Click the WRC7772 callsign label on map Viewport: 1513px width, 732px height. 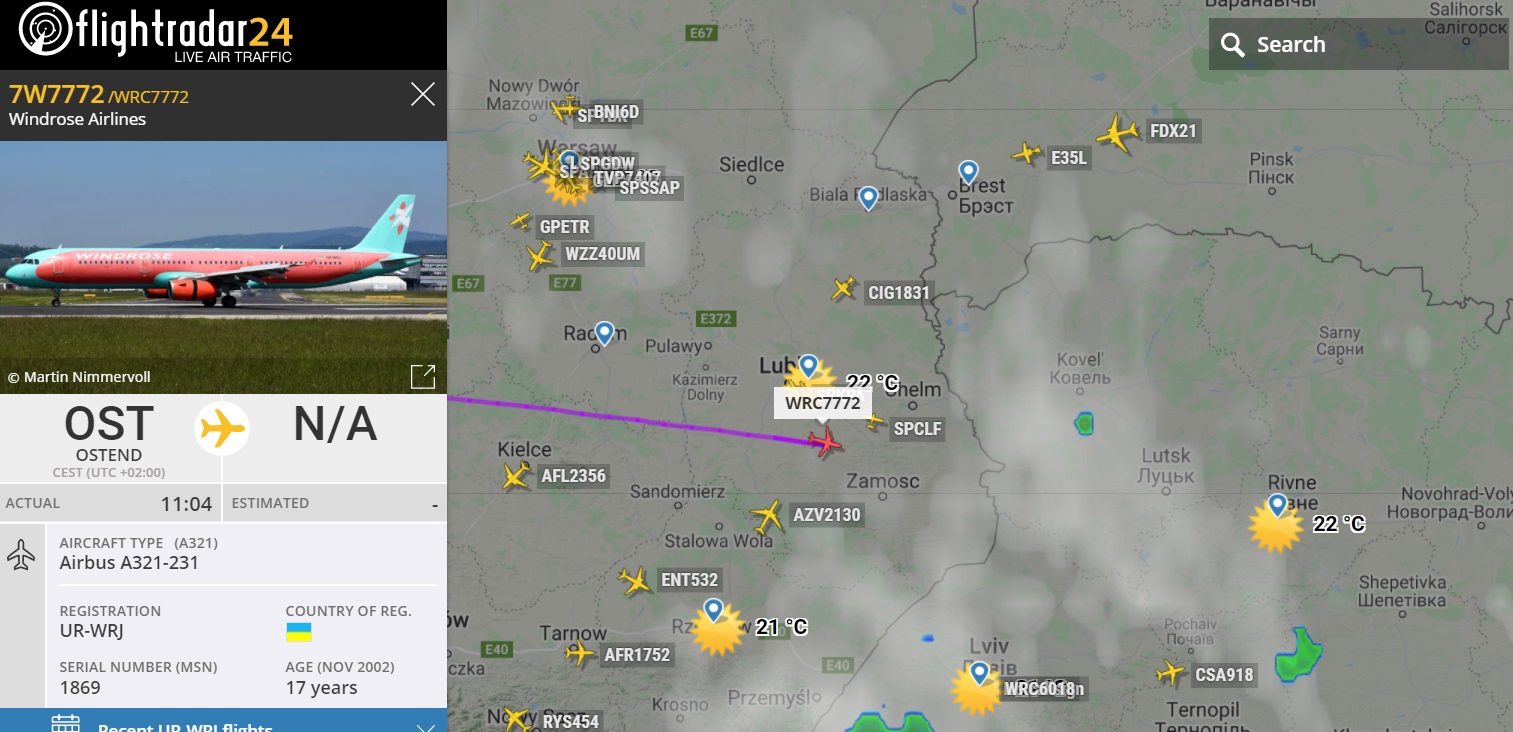(823, 403)
